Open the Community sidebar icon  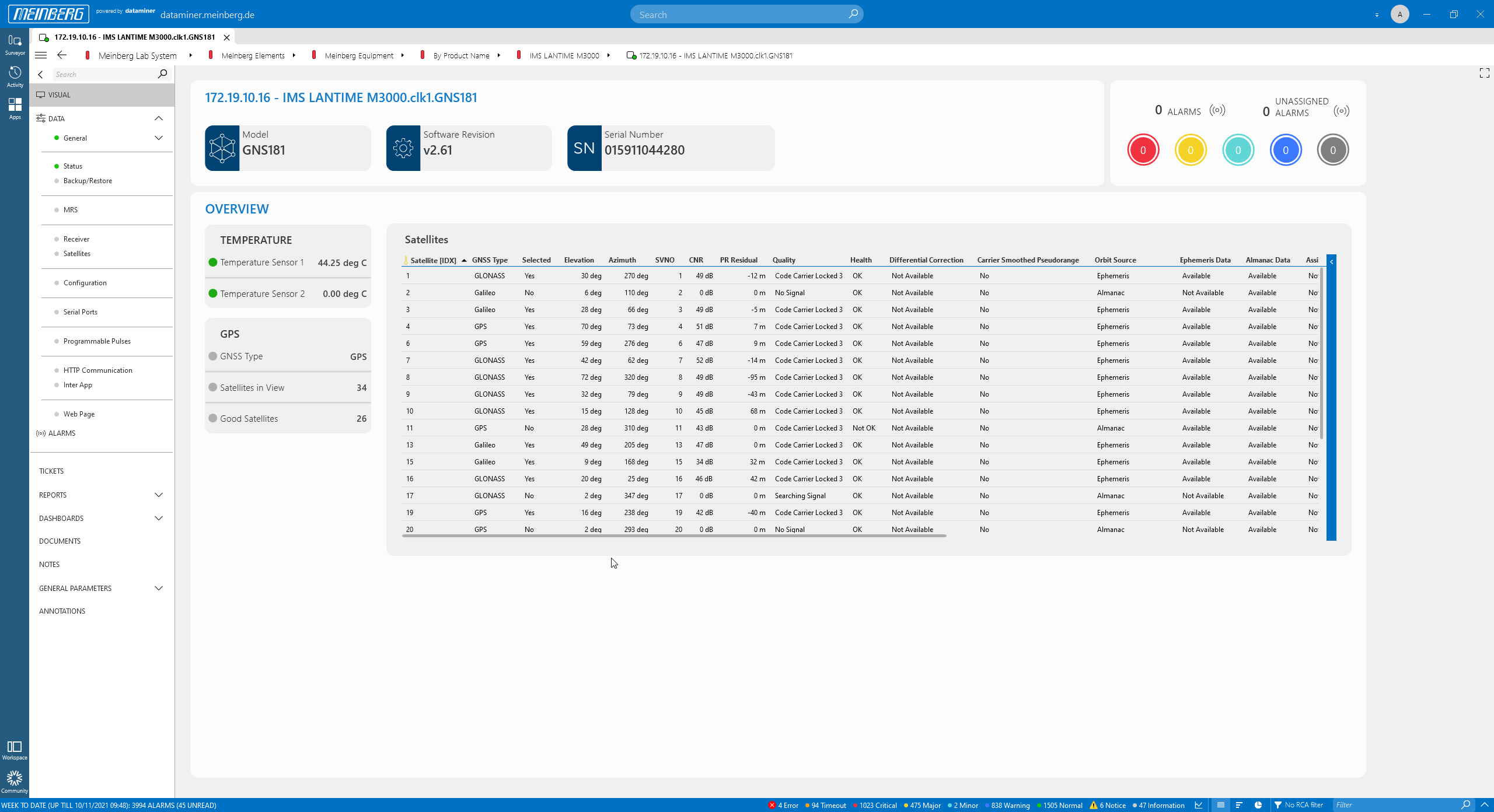[x=15, y=782]
